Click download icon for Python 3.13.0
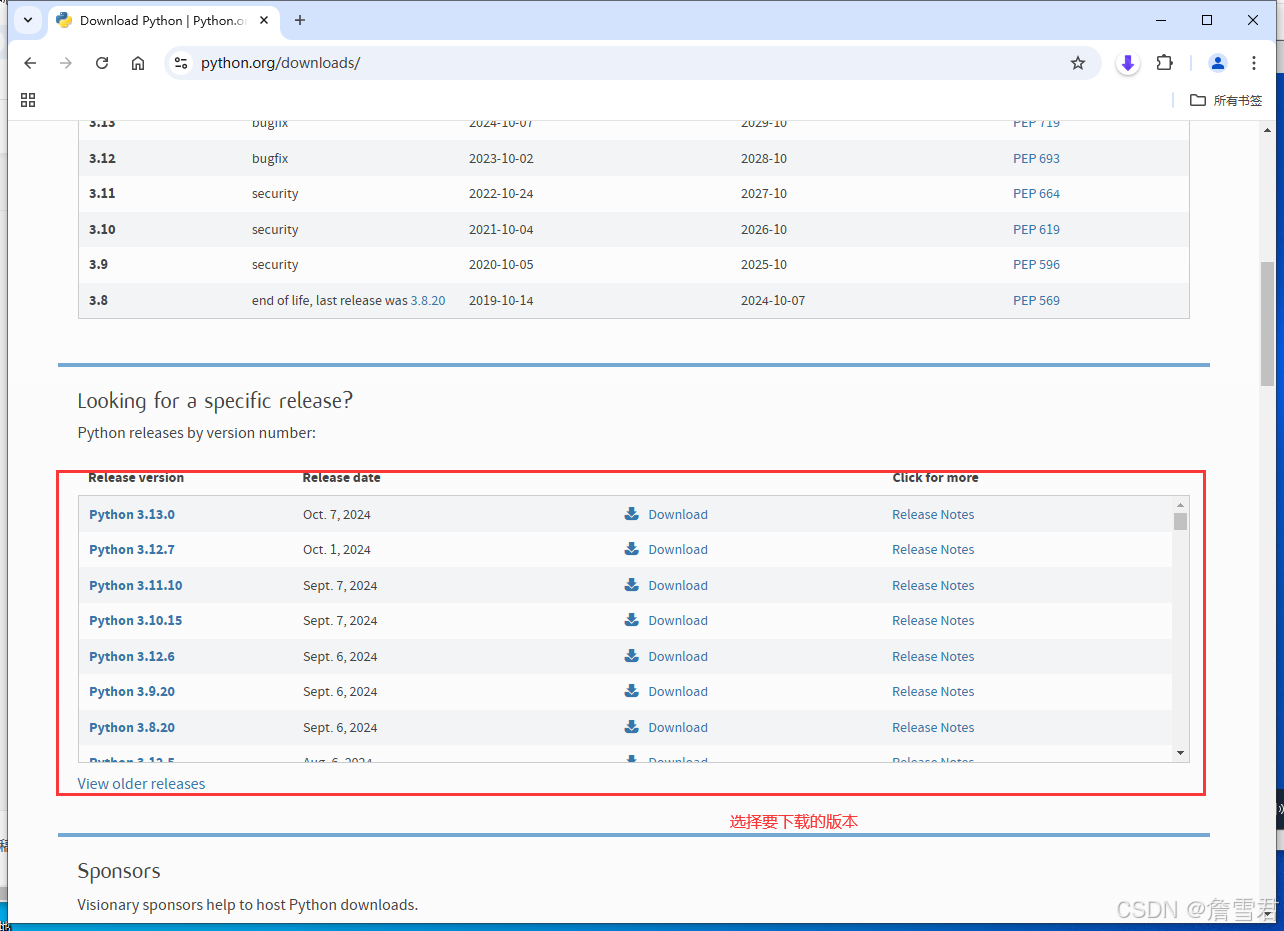1284x931 pixels. 632,514
